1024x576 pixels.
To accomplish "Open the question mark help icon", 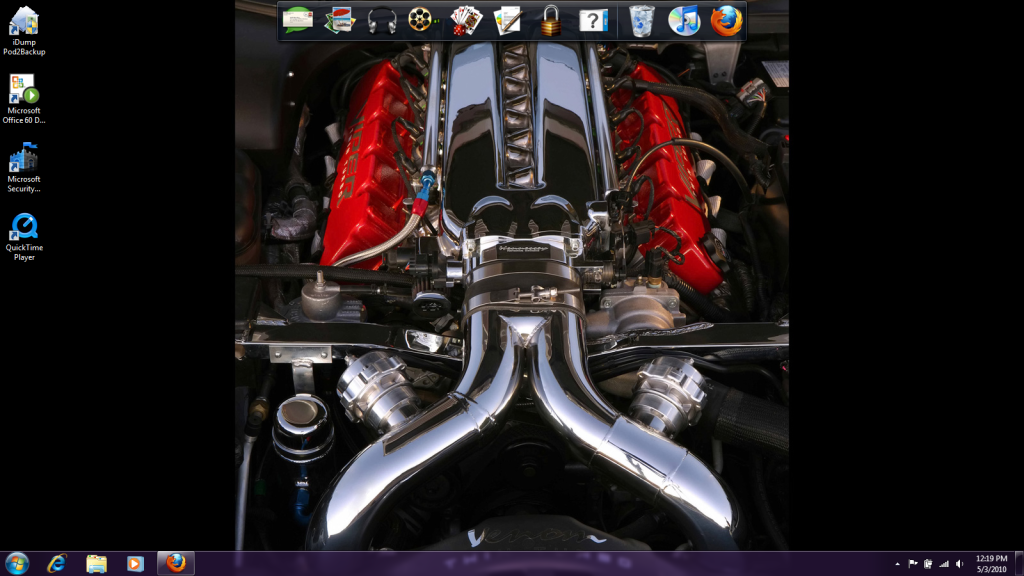I will [x=593, y=20].
